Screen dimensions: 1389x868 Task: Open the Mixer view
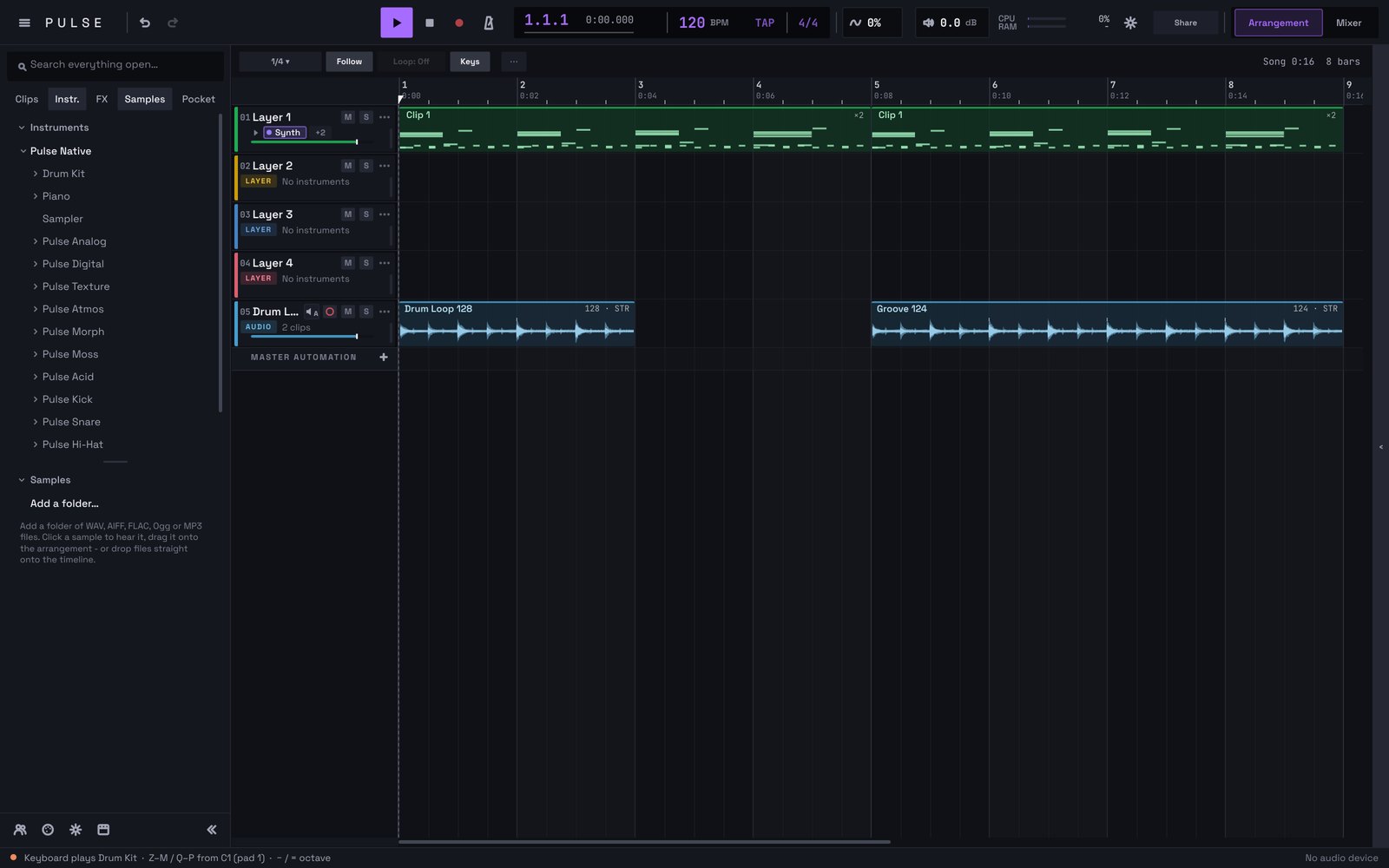[1348, 23]
